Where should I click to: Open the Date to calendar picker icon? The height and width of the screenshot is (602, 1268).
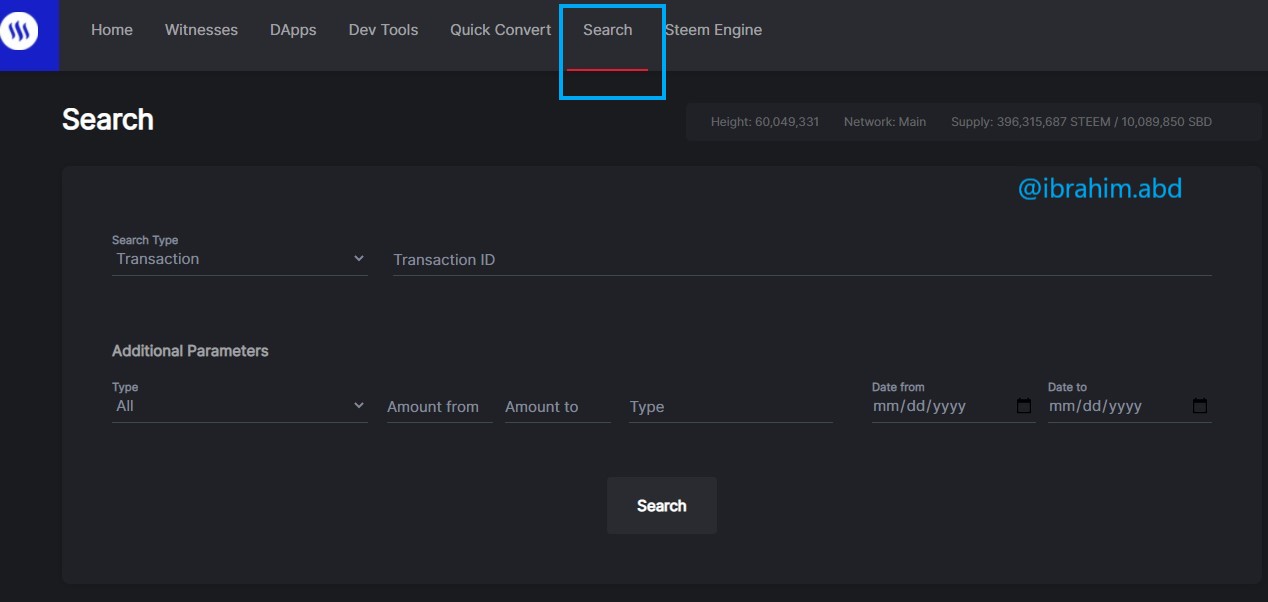[x=1200, y=406]
